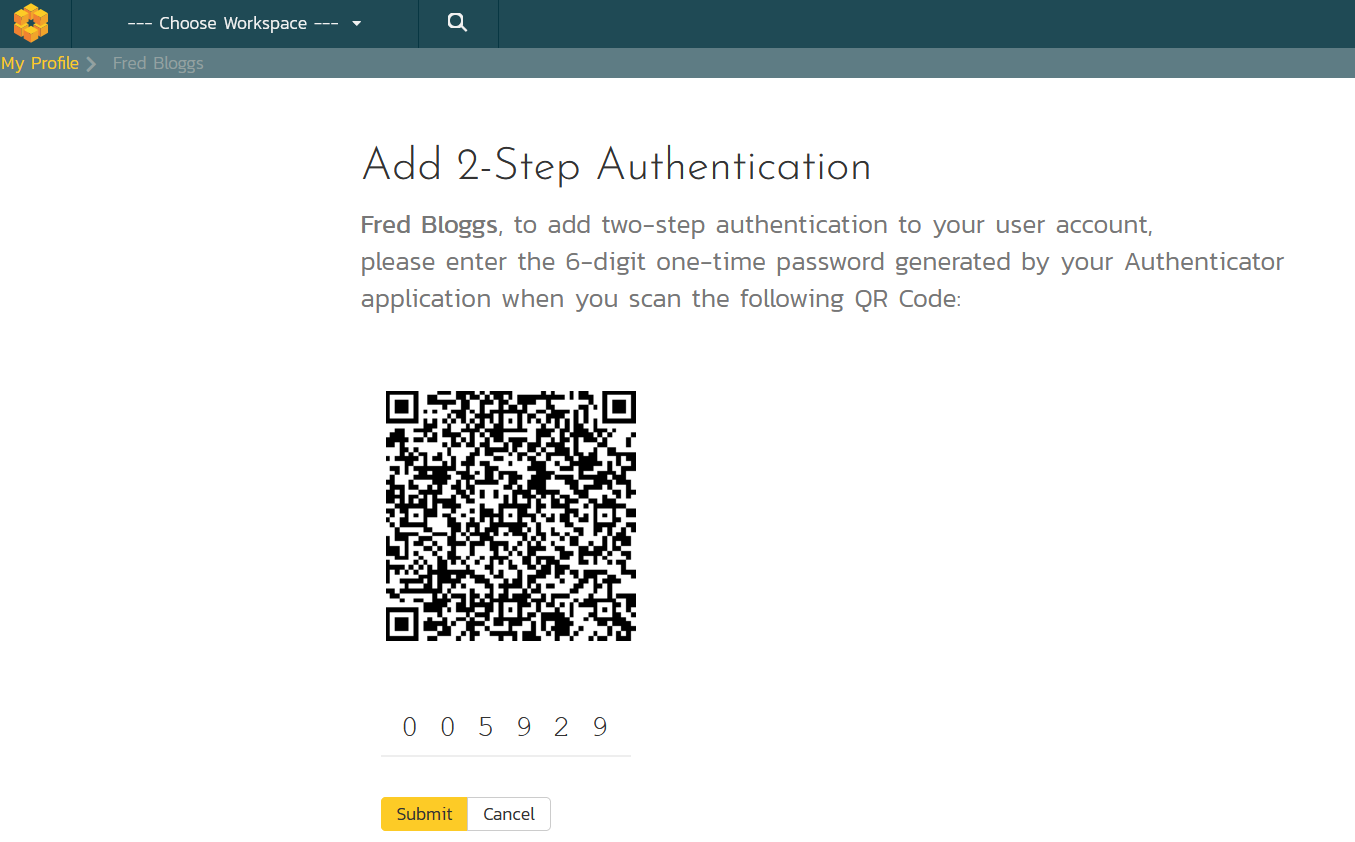Click the Add 2-Step Authentication heading
The image size is (1355, 842).
(615, 166)
